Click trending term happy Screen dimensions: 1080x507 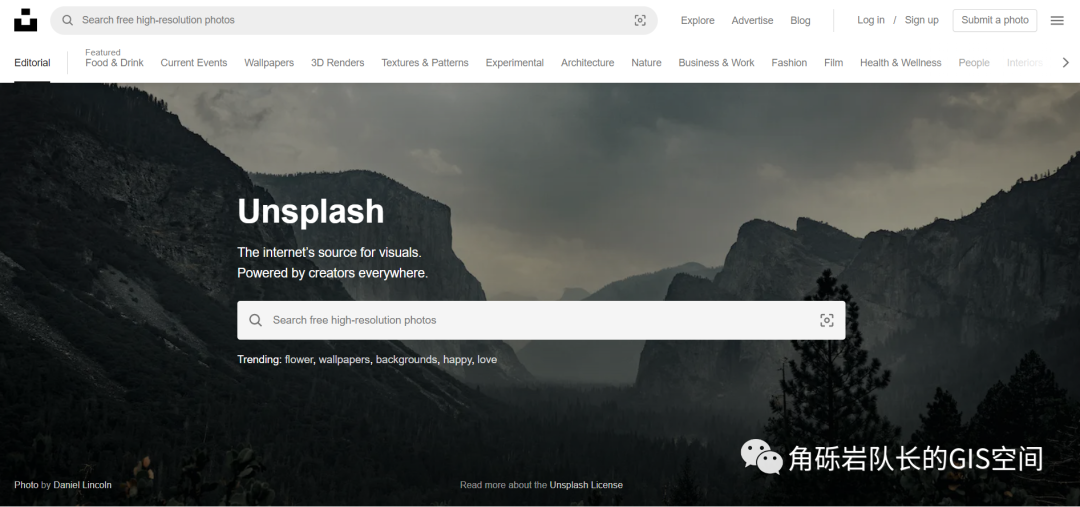(x=457, y=360)
